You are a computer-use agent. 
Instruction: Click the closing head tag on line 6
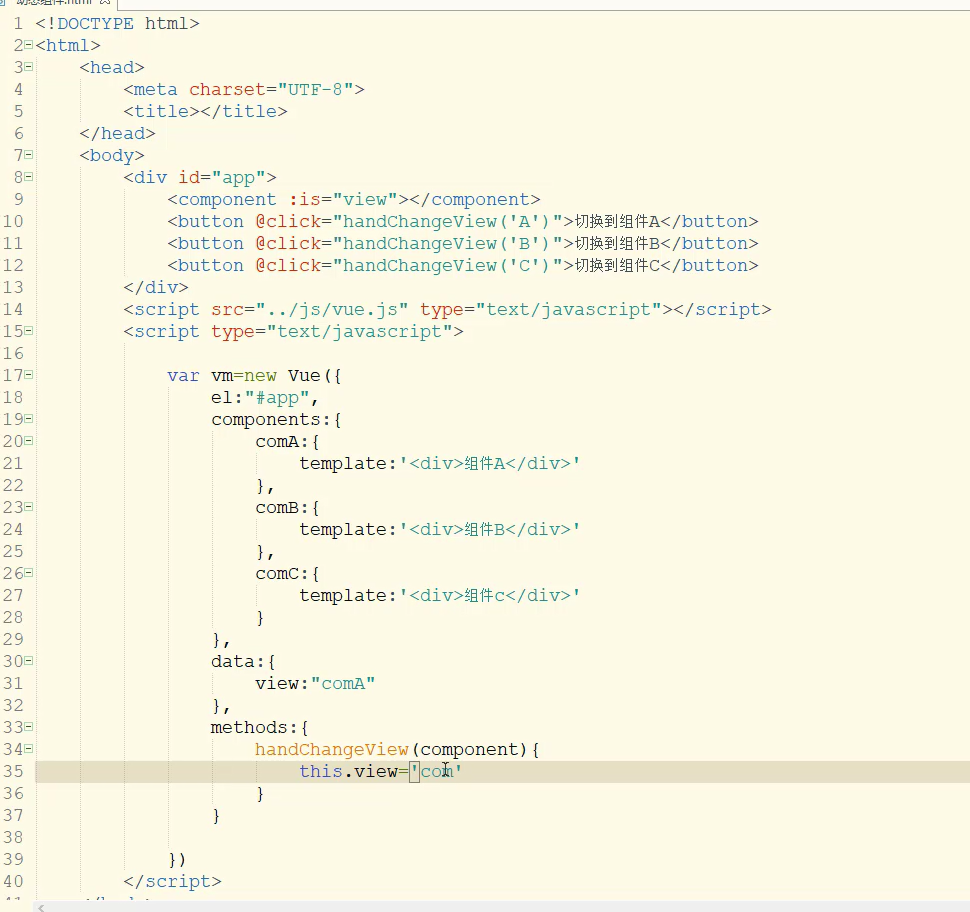(x=118, y=134)
